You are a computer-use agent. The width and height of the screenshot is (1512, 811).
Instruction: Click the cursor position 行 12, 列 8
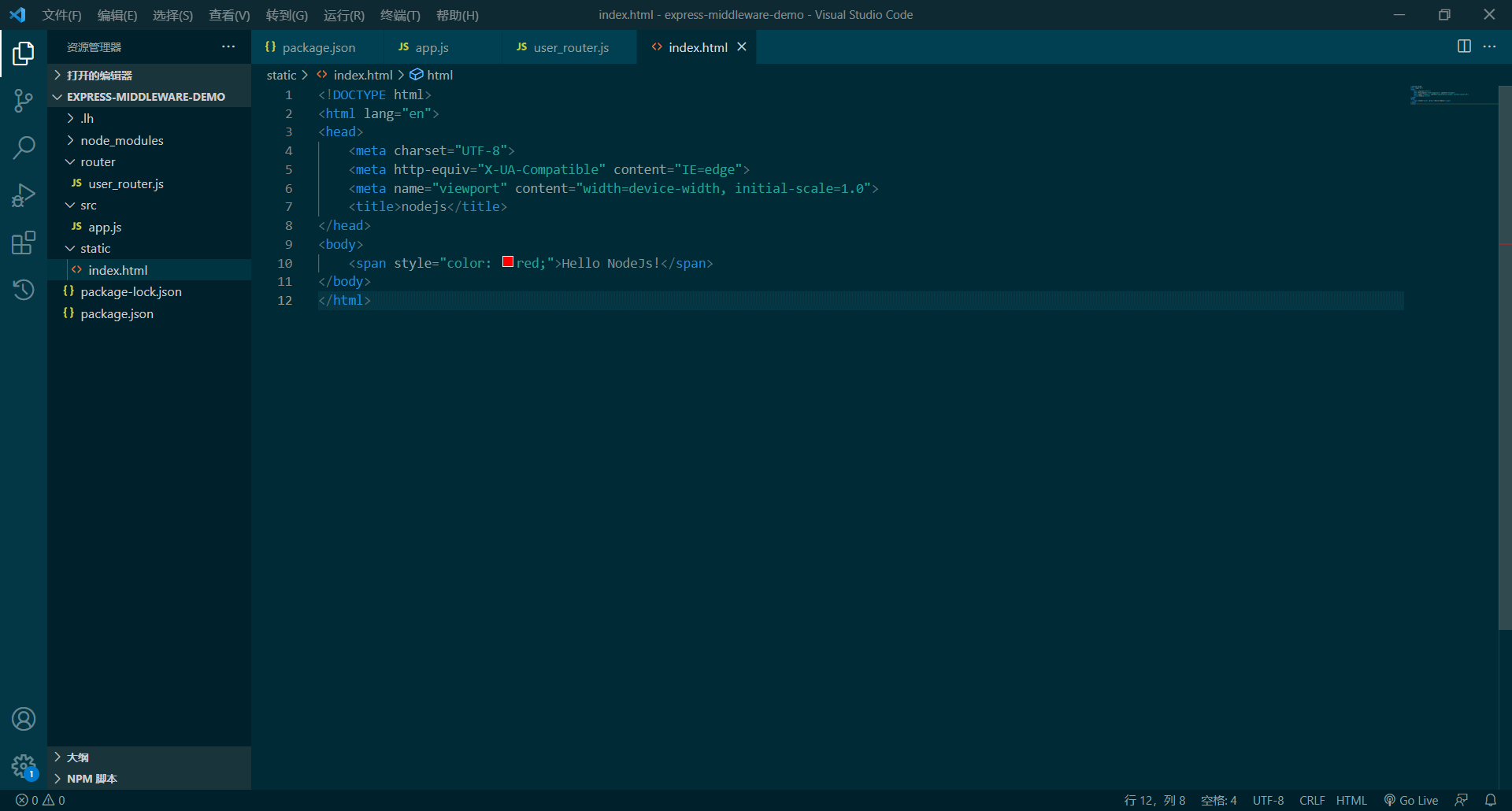tap(1154, 800)
